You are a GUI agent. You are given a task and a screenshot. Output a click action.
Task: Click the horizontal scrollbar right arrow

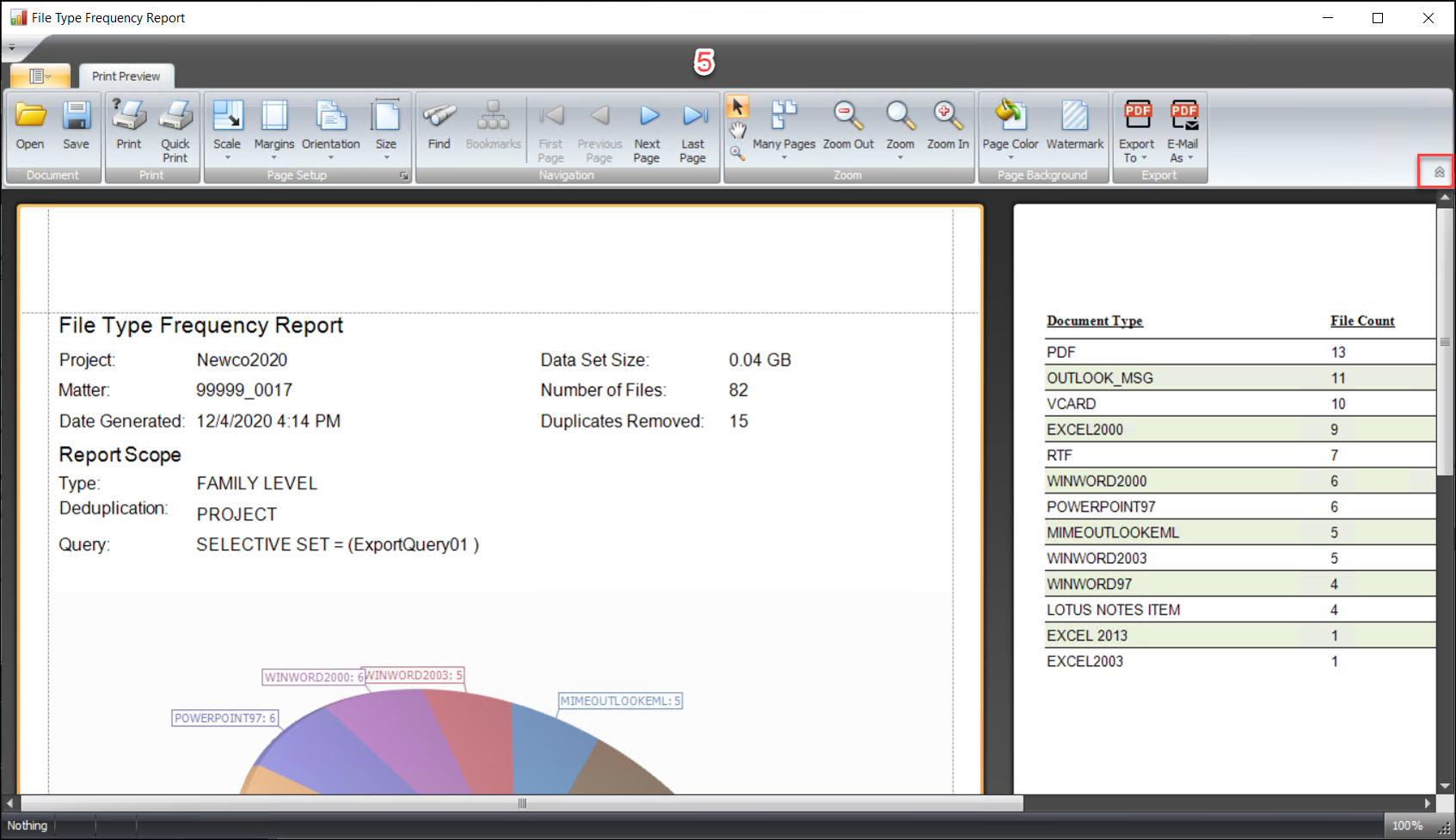pyautogui.click(x=1428, y=803)
